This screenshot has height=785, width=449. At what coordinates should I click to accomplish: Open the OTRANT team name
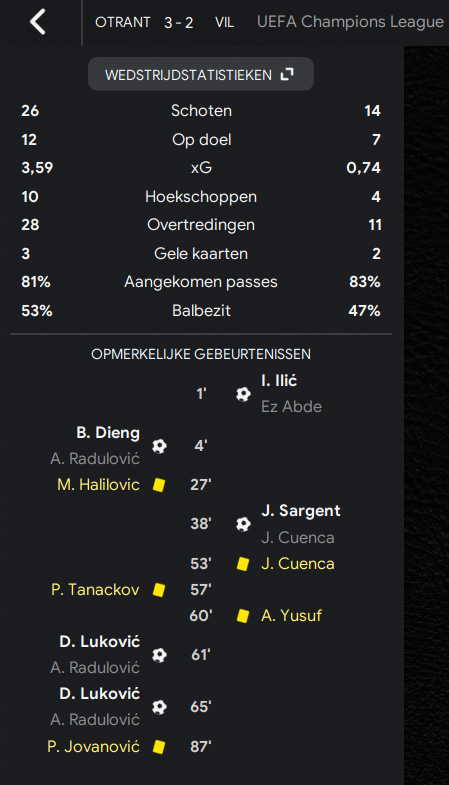coord(123,23)
